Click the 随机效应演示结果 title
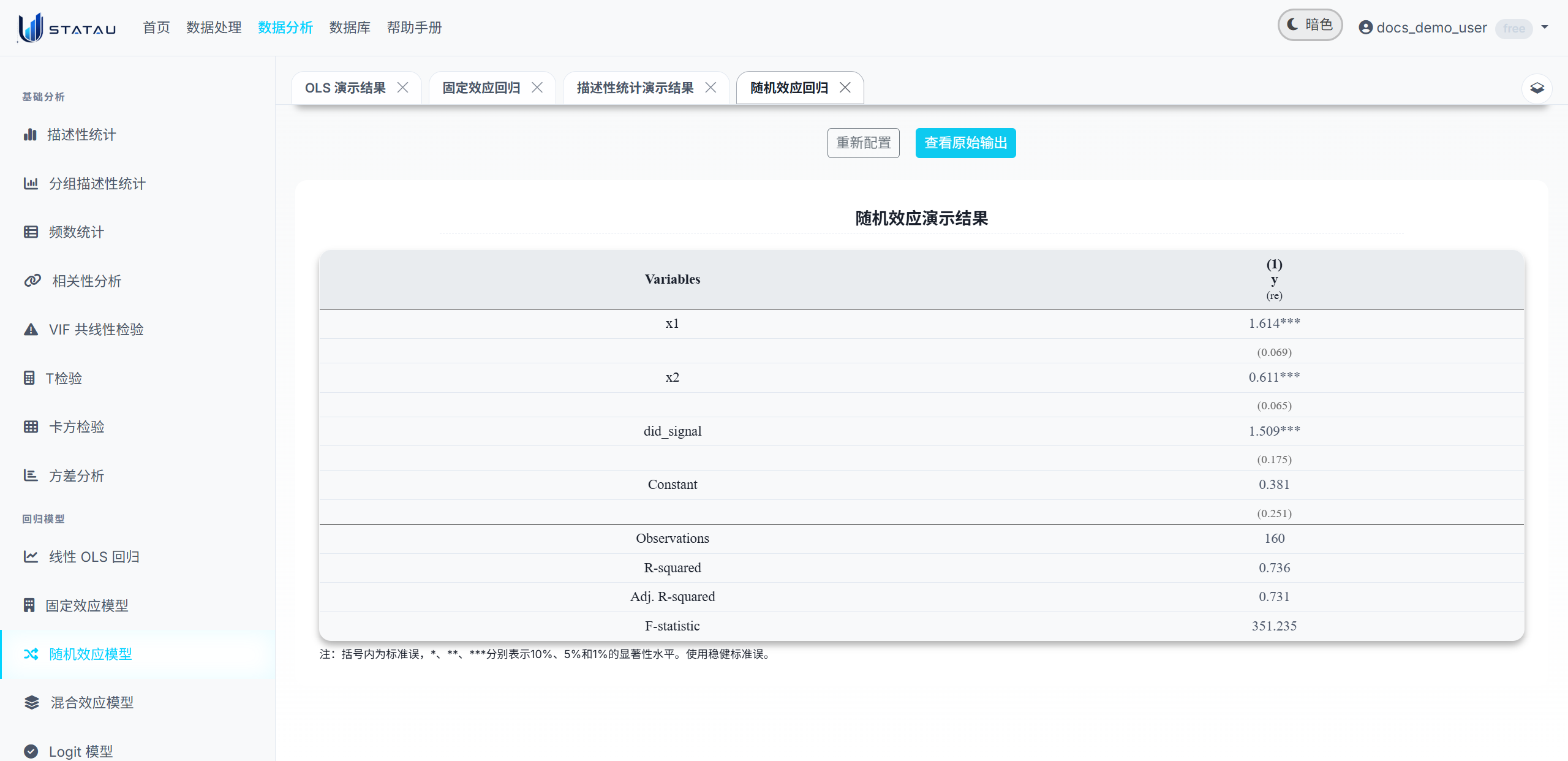This screenshot has width=1568, height=761. (x=921, y=218)
